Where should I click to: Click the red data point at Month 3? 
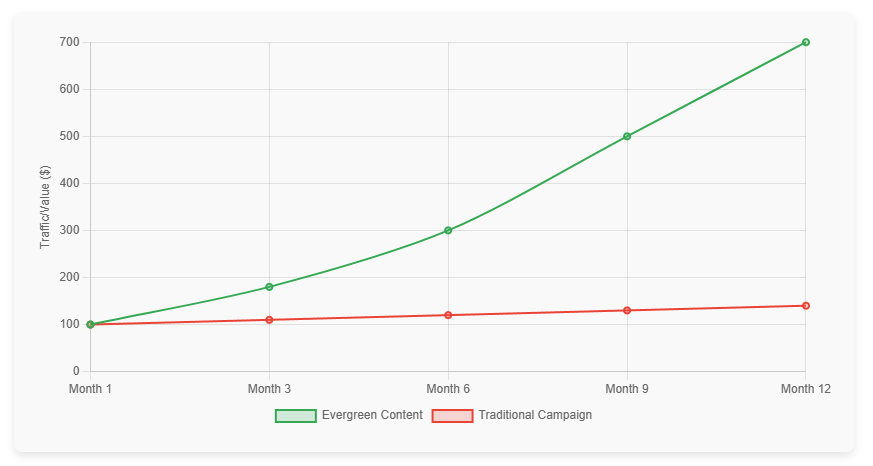[x=269, y=320]
